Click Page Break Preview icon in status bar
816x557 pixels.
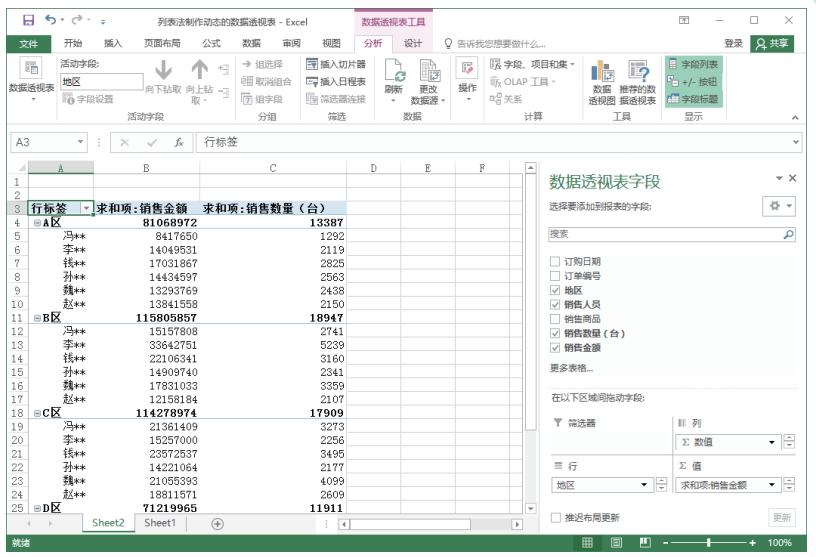point(645,543)
